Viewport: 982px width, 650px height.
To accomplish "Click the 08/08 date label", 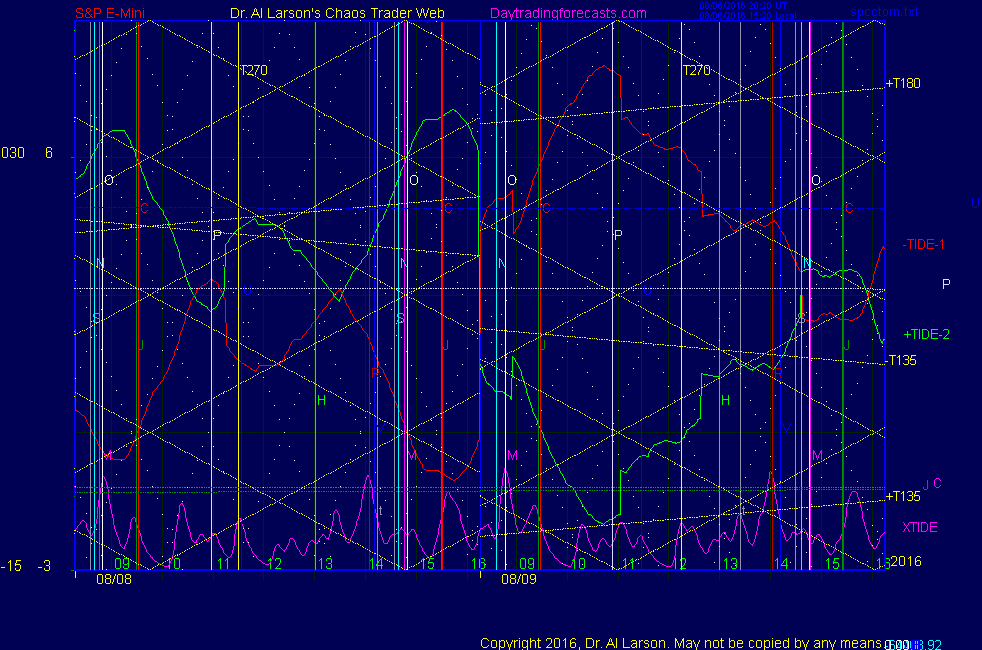I will tap(113, 578).
